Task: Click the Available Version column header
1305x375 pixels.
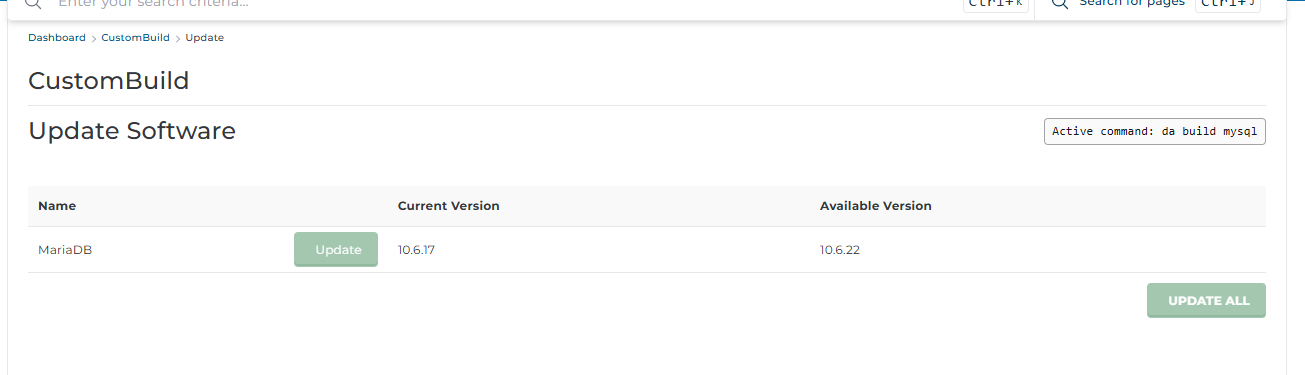Action: [876, 206]
